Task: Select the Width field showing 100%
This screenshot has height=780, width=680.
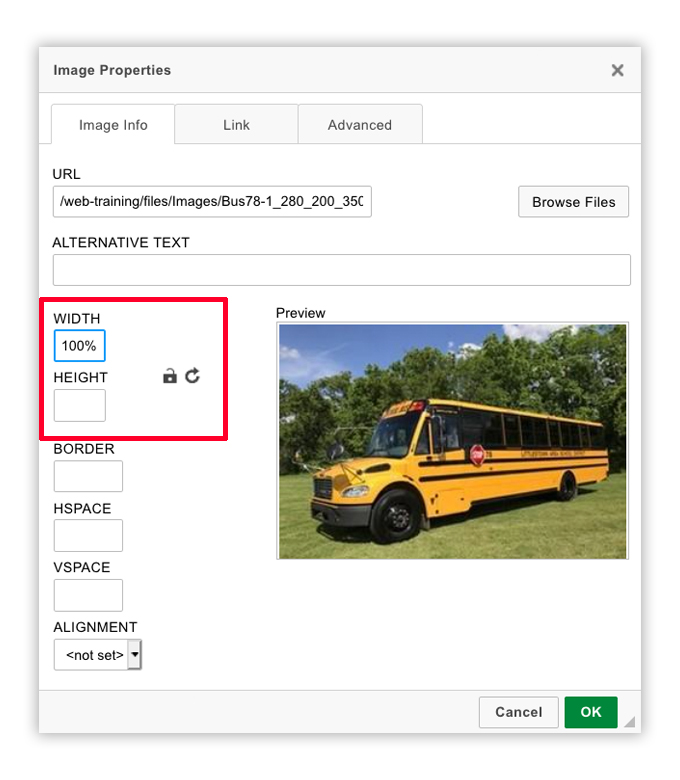Action: [x=79, y=346]
